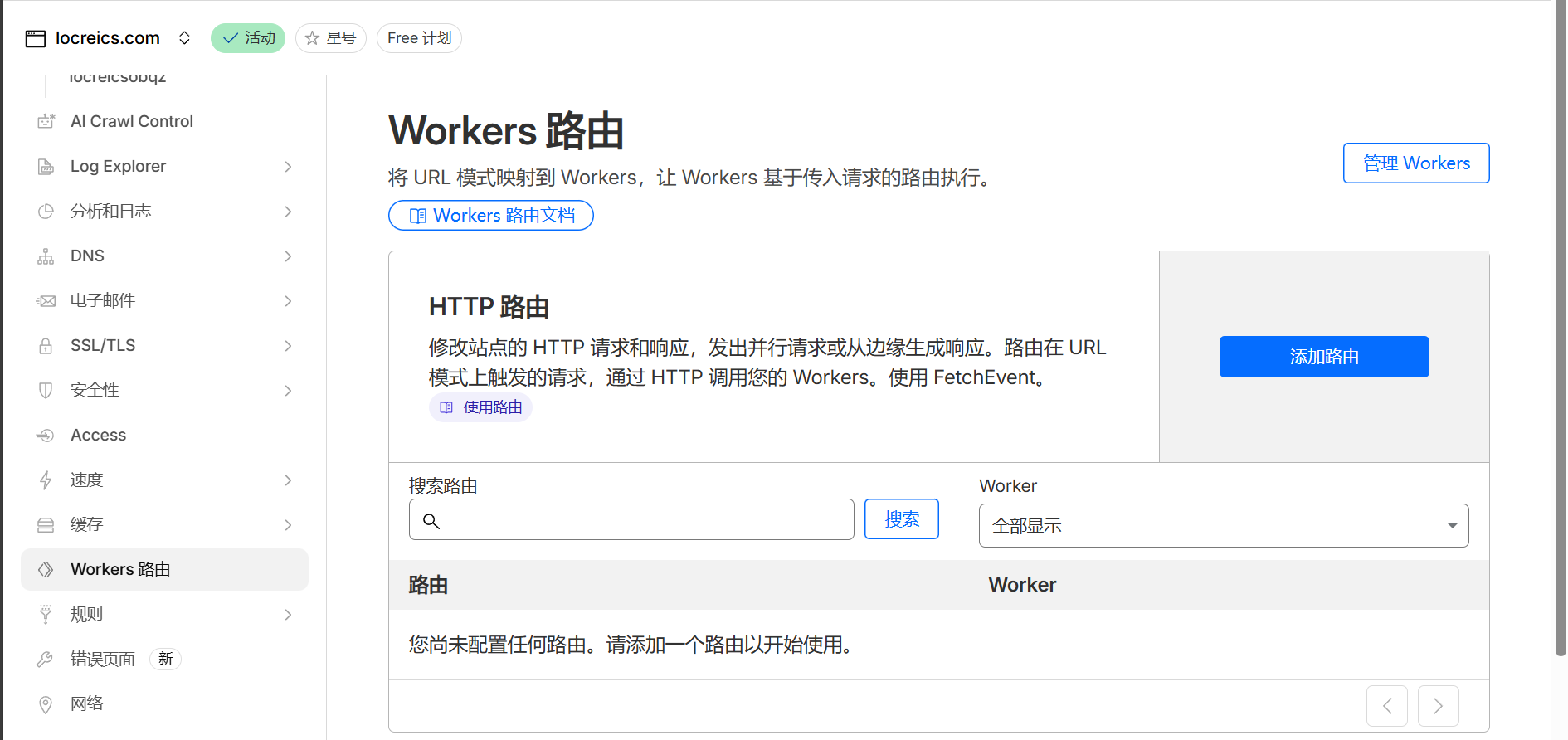
Task: Click the email envelope icon in sidebar
Action: 46,301
